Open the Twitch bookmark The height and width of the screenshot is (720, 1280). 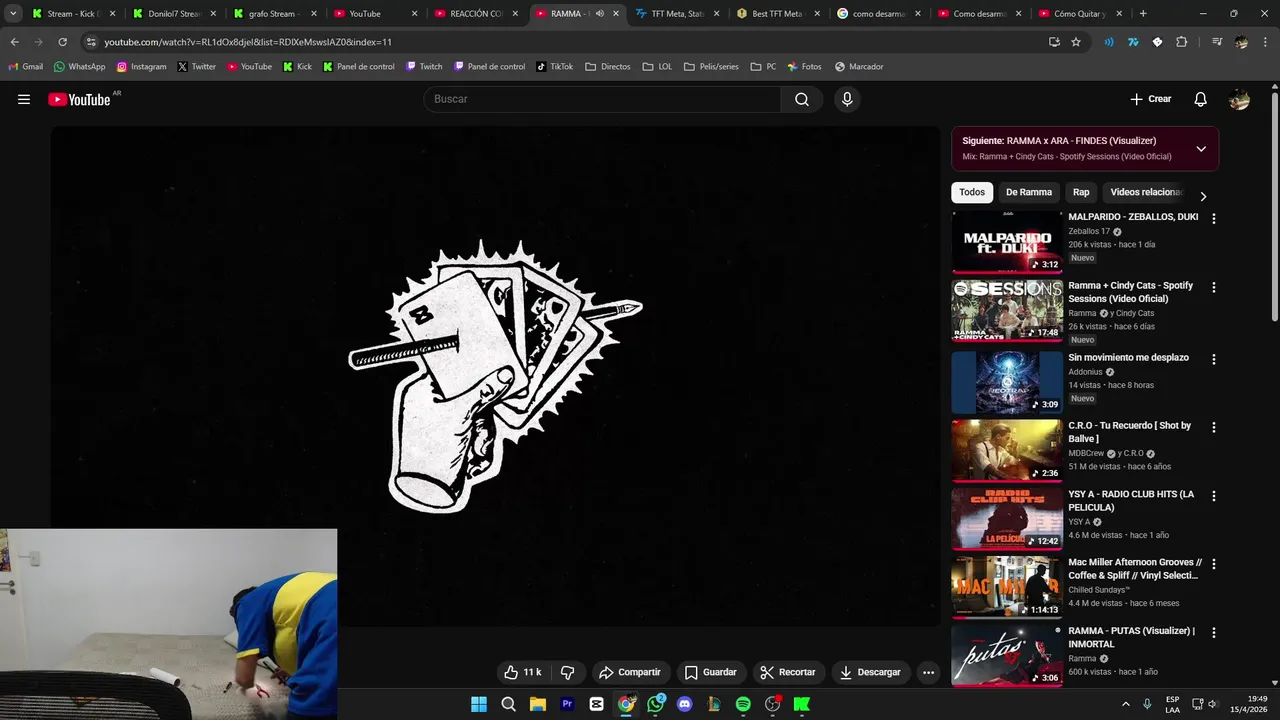click(424, 66)
